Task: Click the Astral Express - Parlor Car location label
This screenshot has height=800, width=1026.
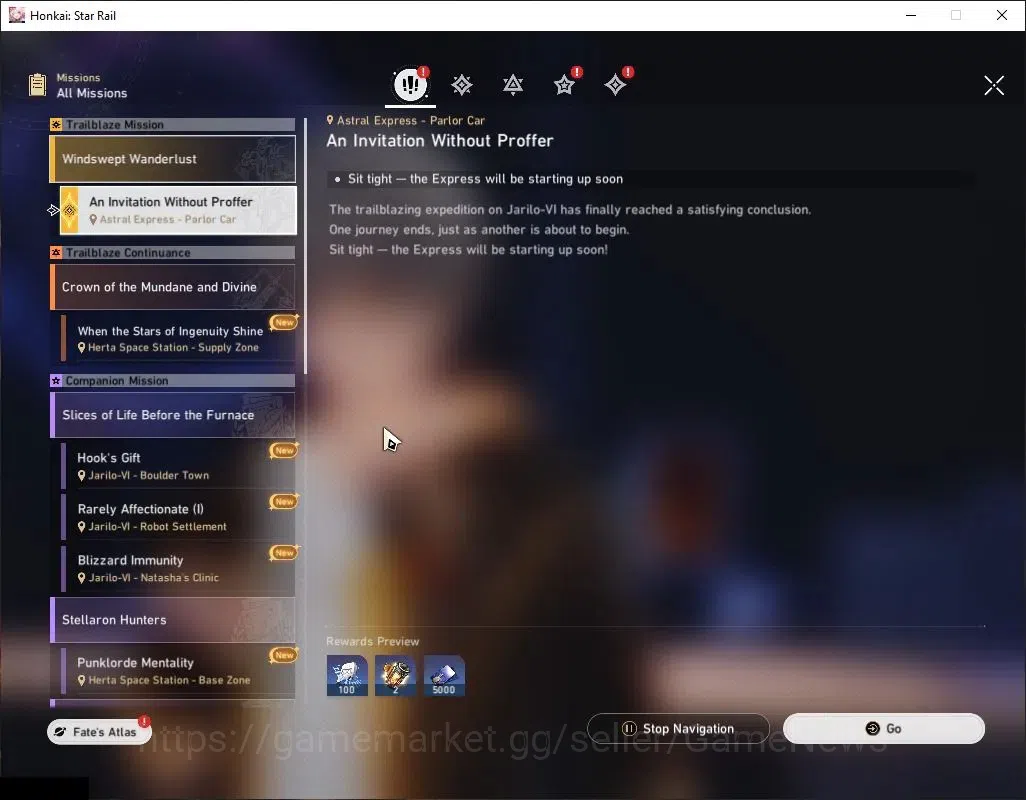Action: 411,120
